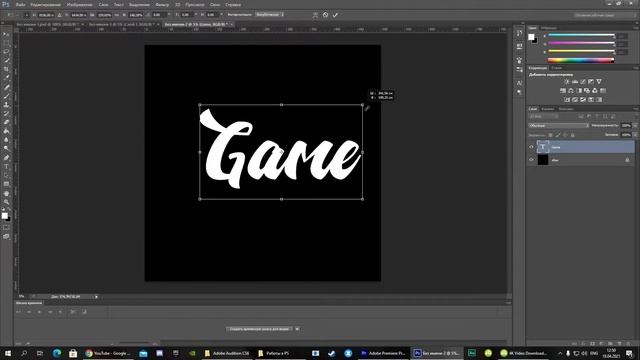This screenshot has width=640, height=360.
Task: Hide the Game text layer
Action: (531, 147)
